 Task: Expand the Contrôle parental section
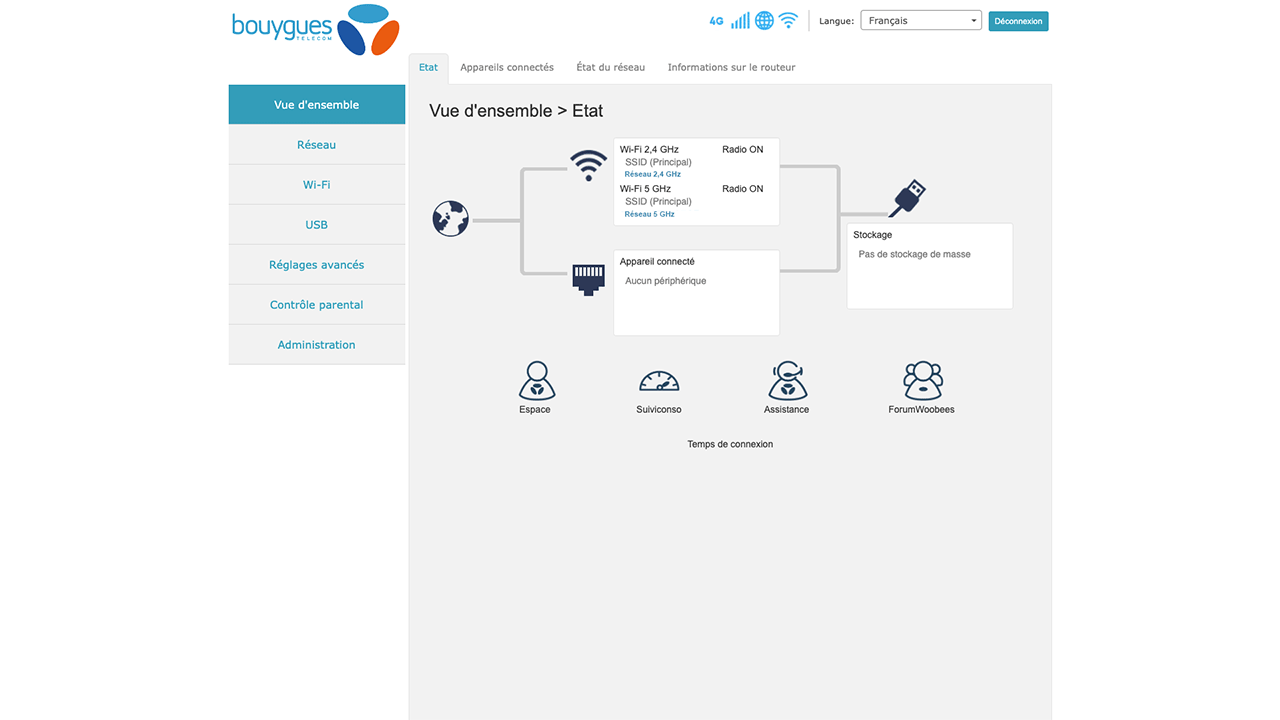click(316, 304)
